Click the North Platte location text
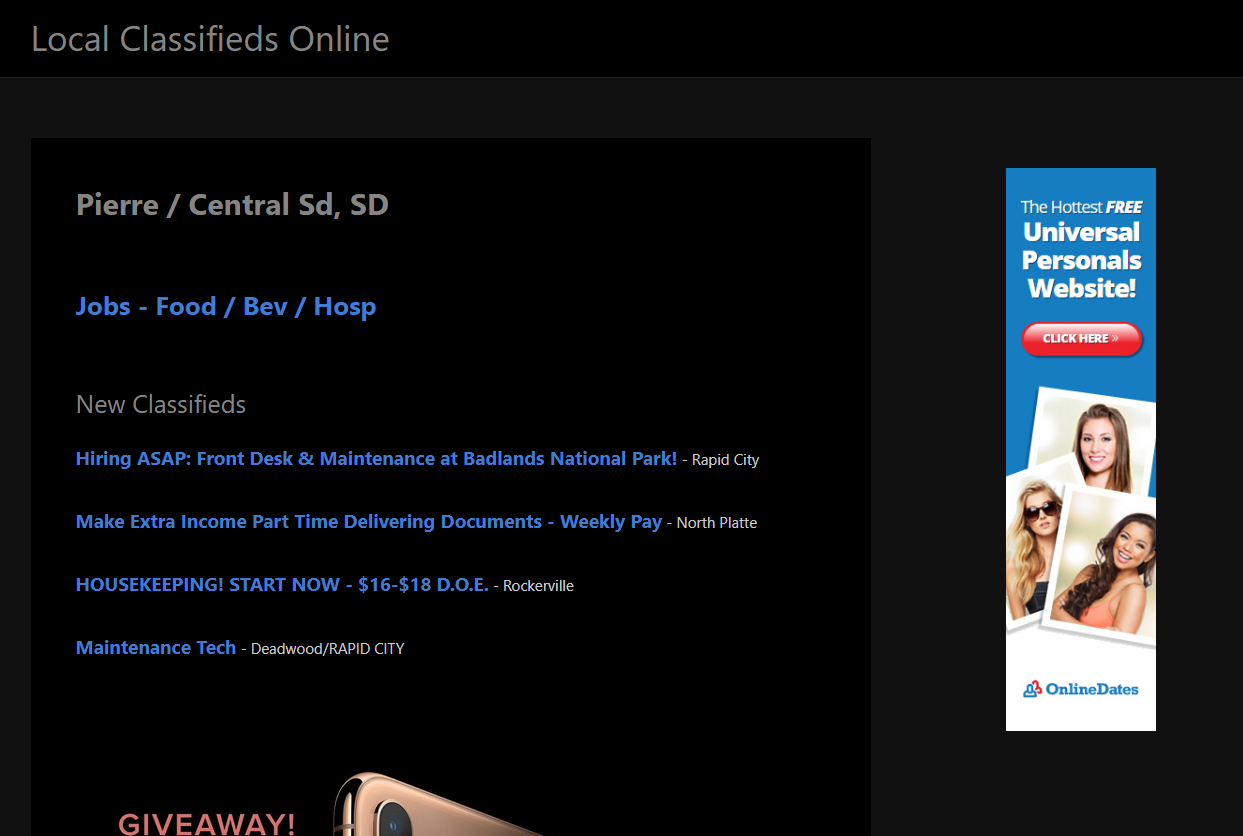 coord(717,523)
